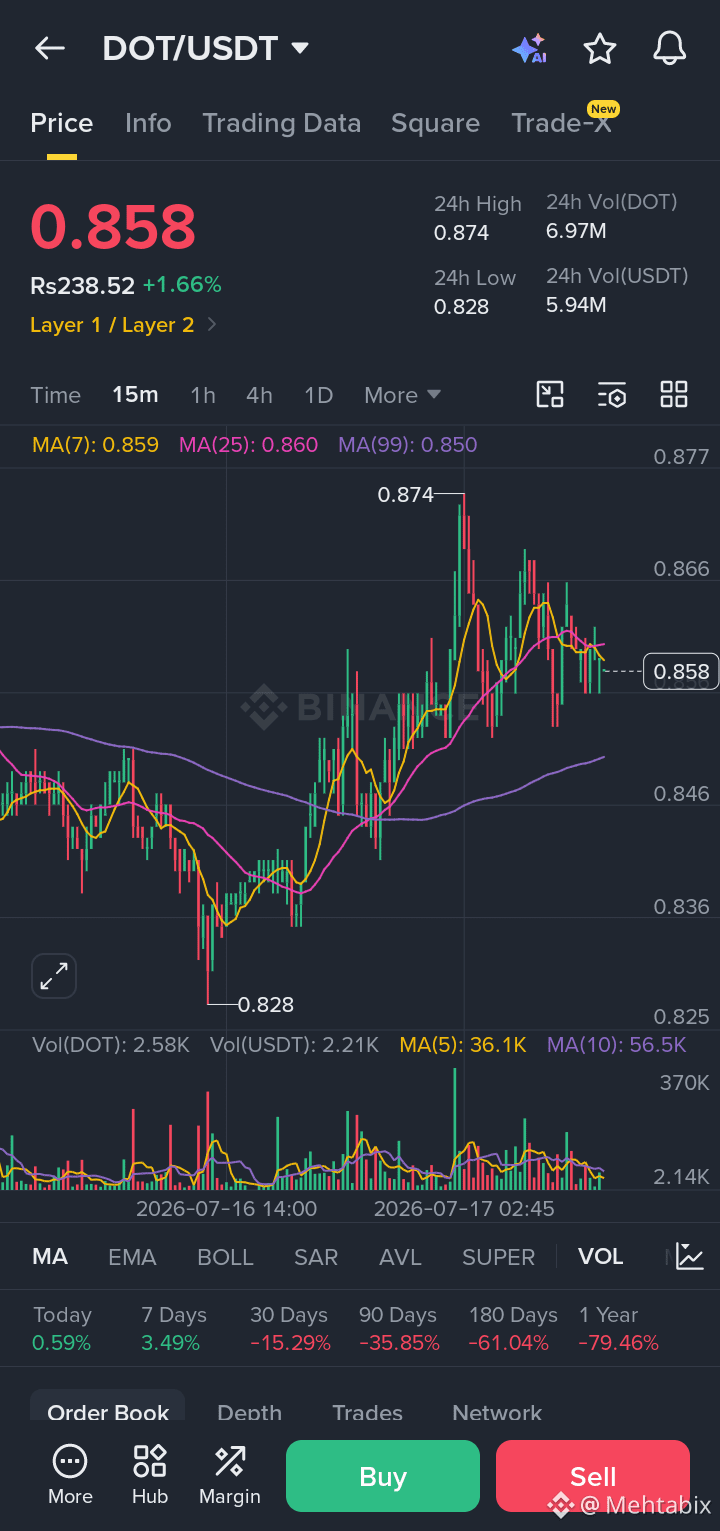The width and height of the screenshot is (720, 1531).
Task: Toggle the AVL indicator
Action: click(400, 1257)
